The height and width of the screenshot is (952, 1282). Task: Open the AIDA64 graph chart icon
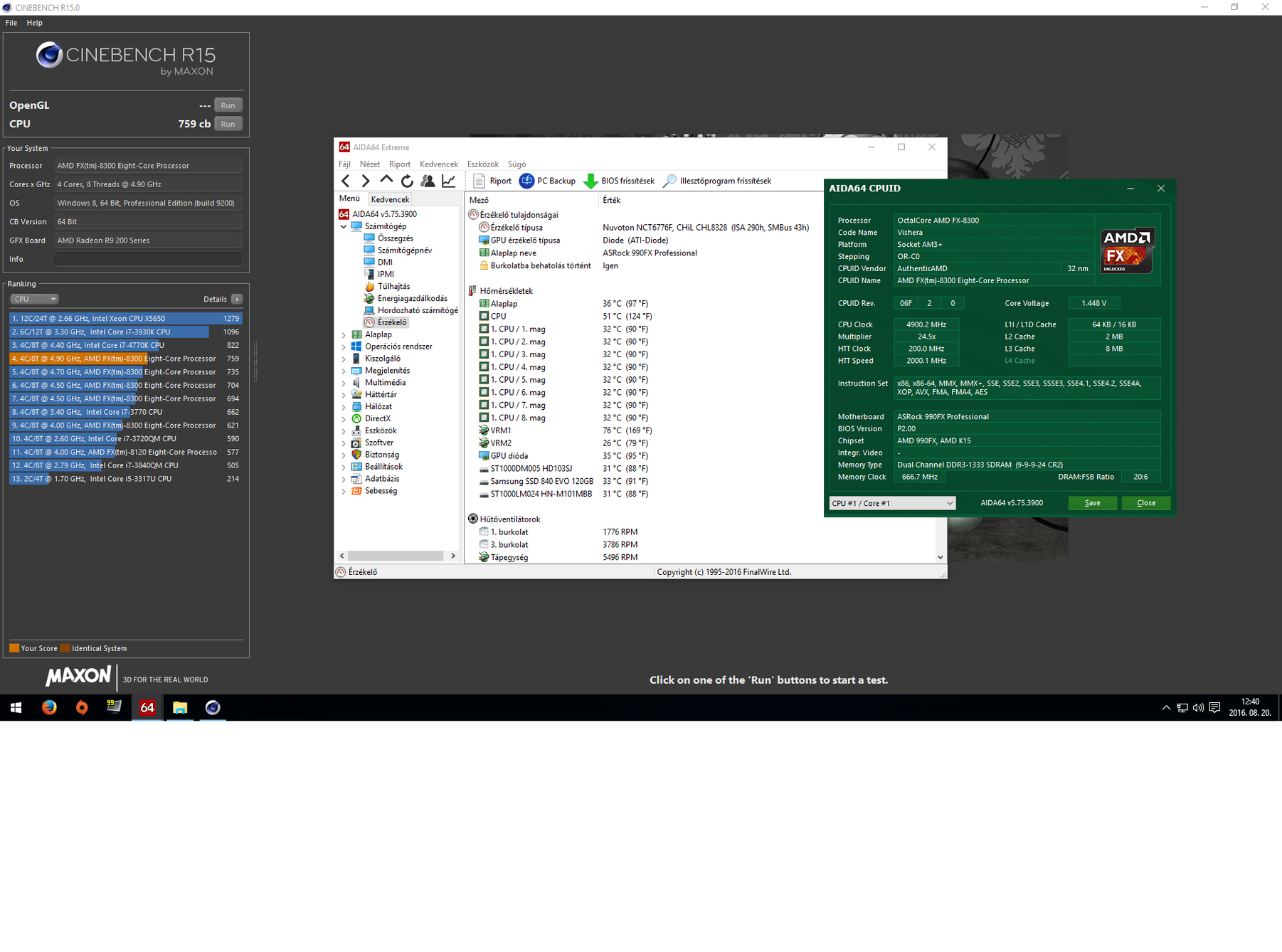448,181
